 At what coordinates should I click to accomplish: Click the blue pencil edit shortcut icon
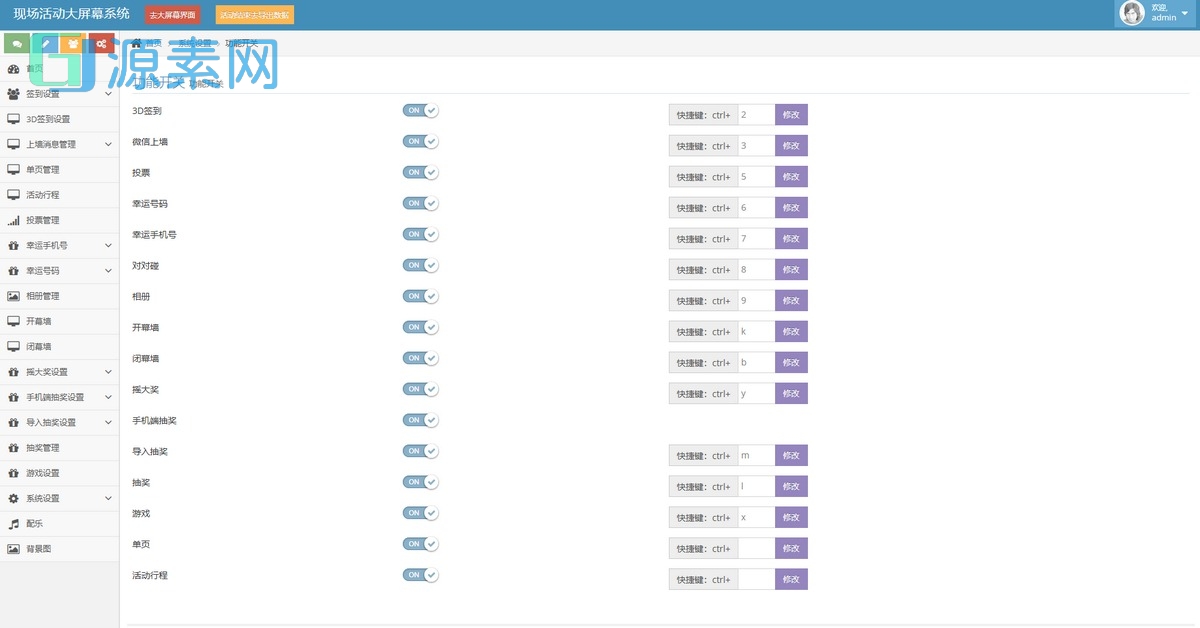pos(45,44)
